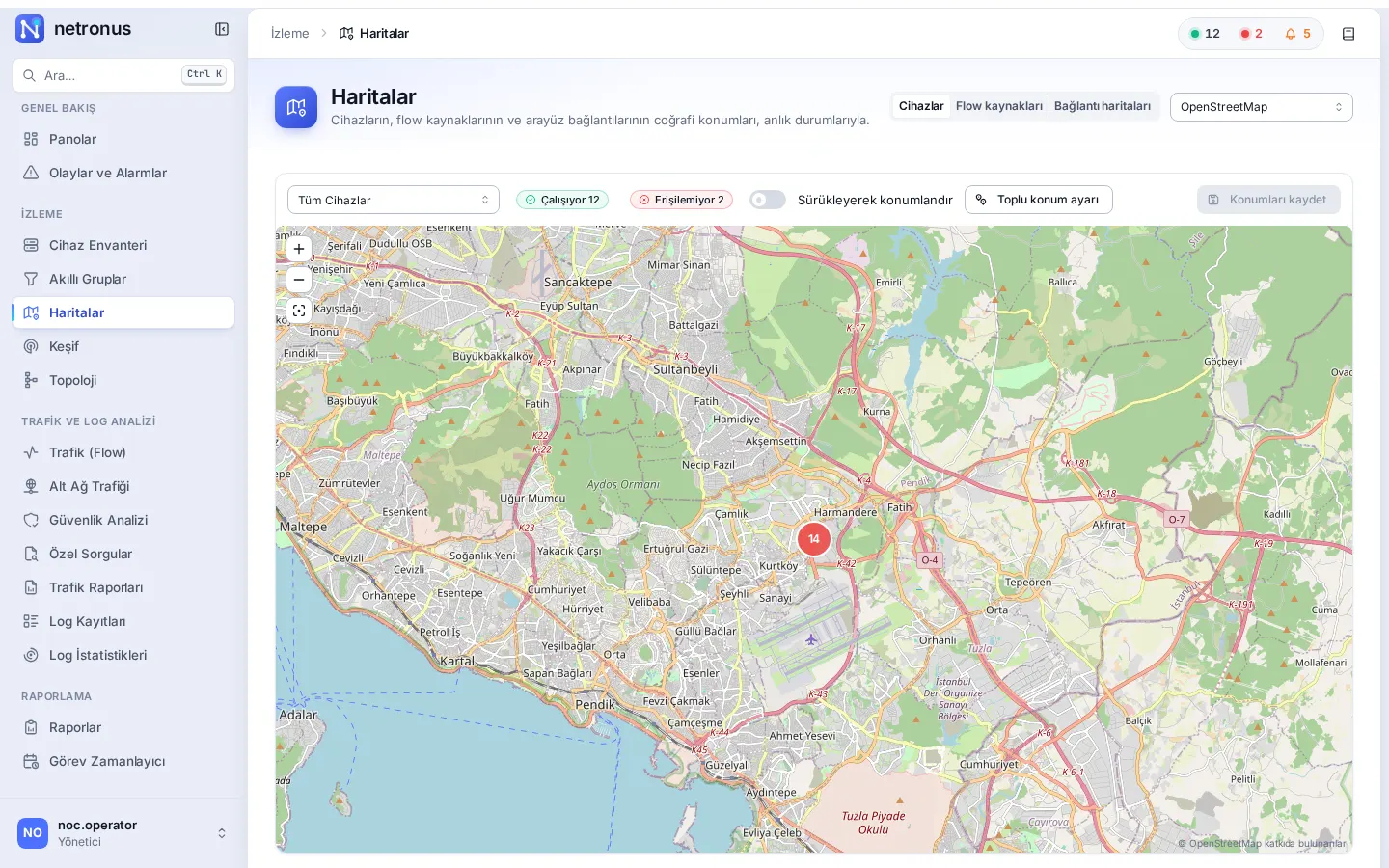
Task: Click the red cluster marker labeled 14
Action: (814, 539)
